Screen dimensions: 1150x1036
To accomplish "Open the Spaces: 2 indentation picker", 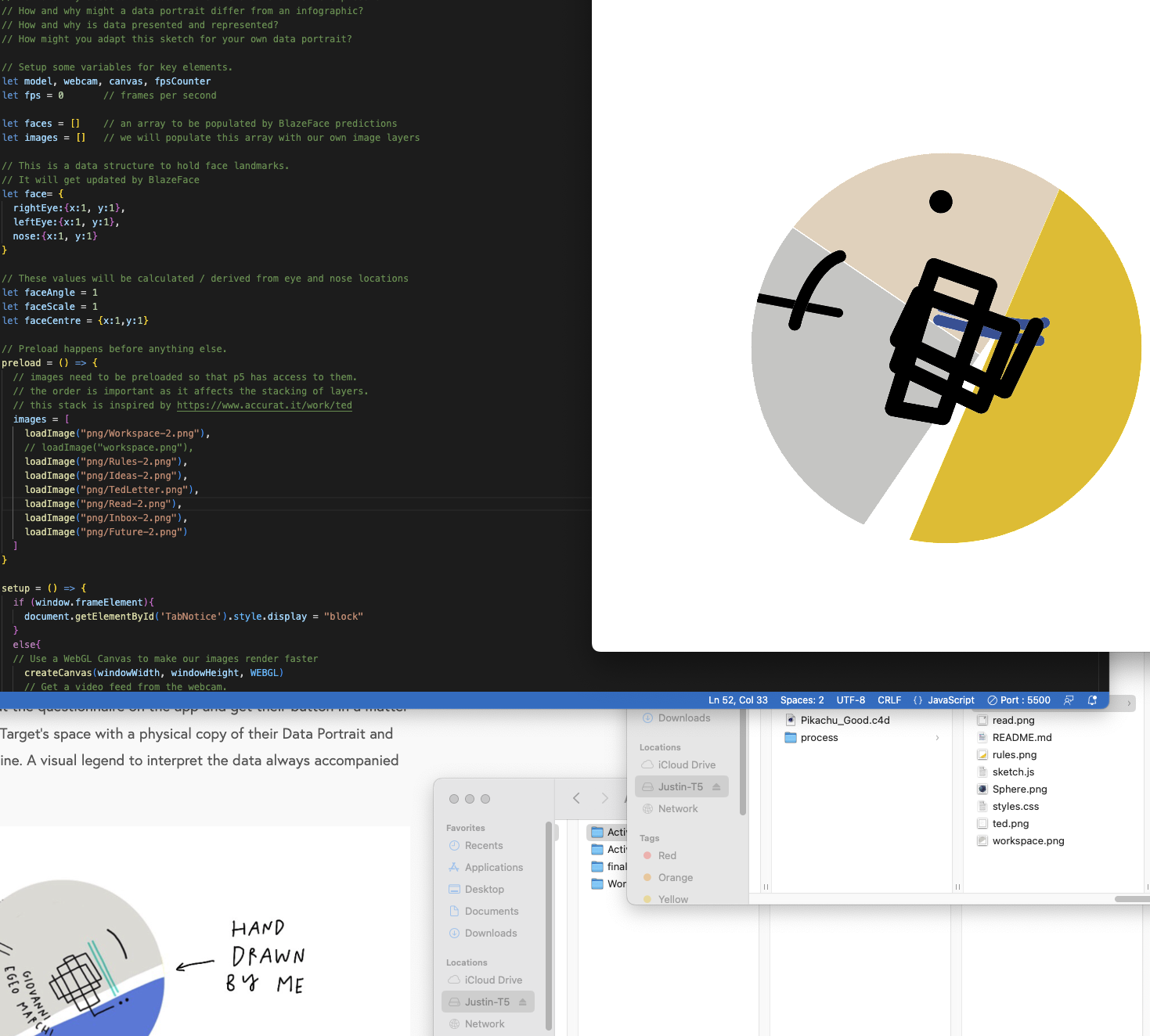I will (802, 700).
